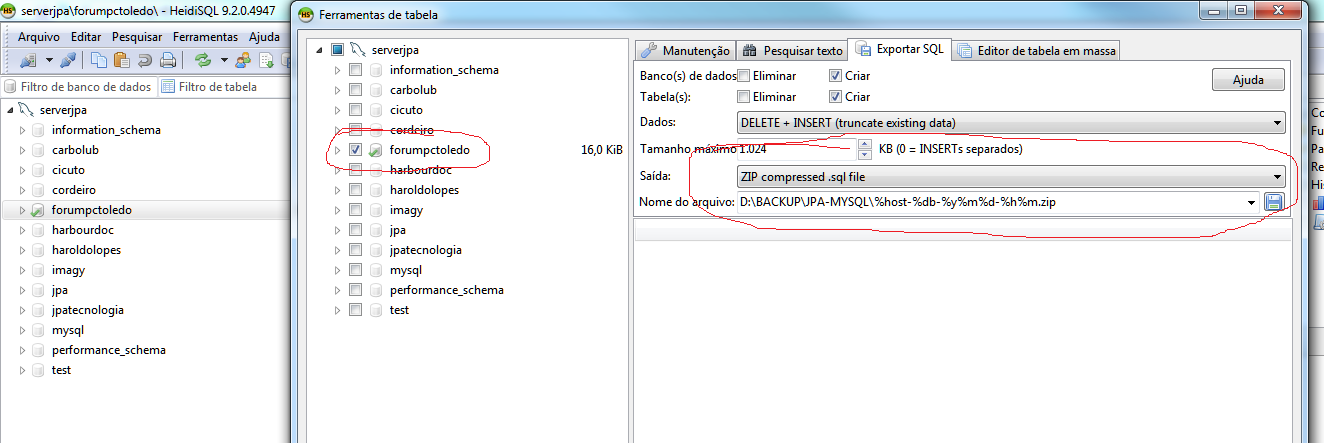This screenshot has width=1324, height=443.
Task: Click serverjpa server icon in main window tree
Action: pyautogui.click(x=25, y=110)
